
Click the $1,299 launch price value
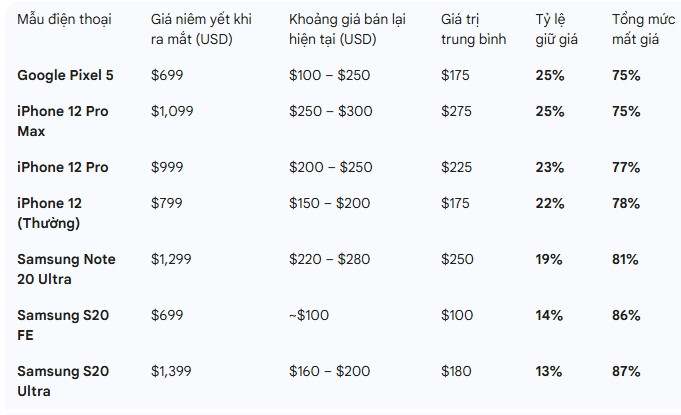[x=170, y=259]
